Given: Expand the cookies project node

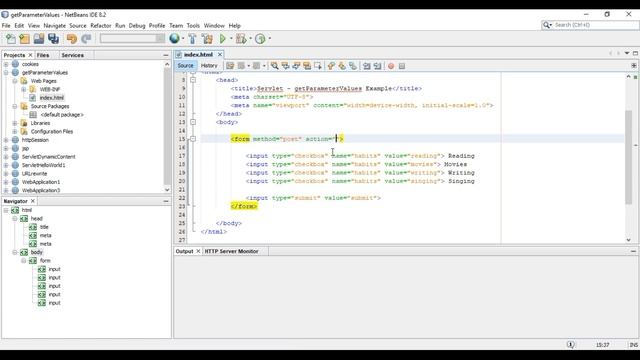Looking at the screenshot, I should (x=6, y=64).
